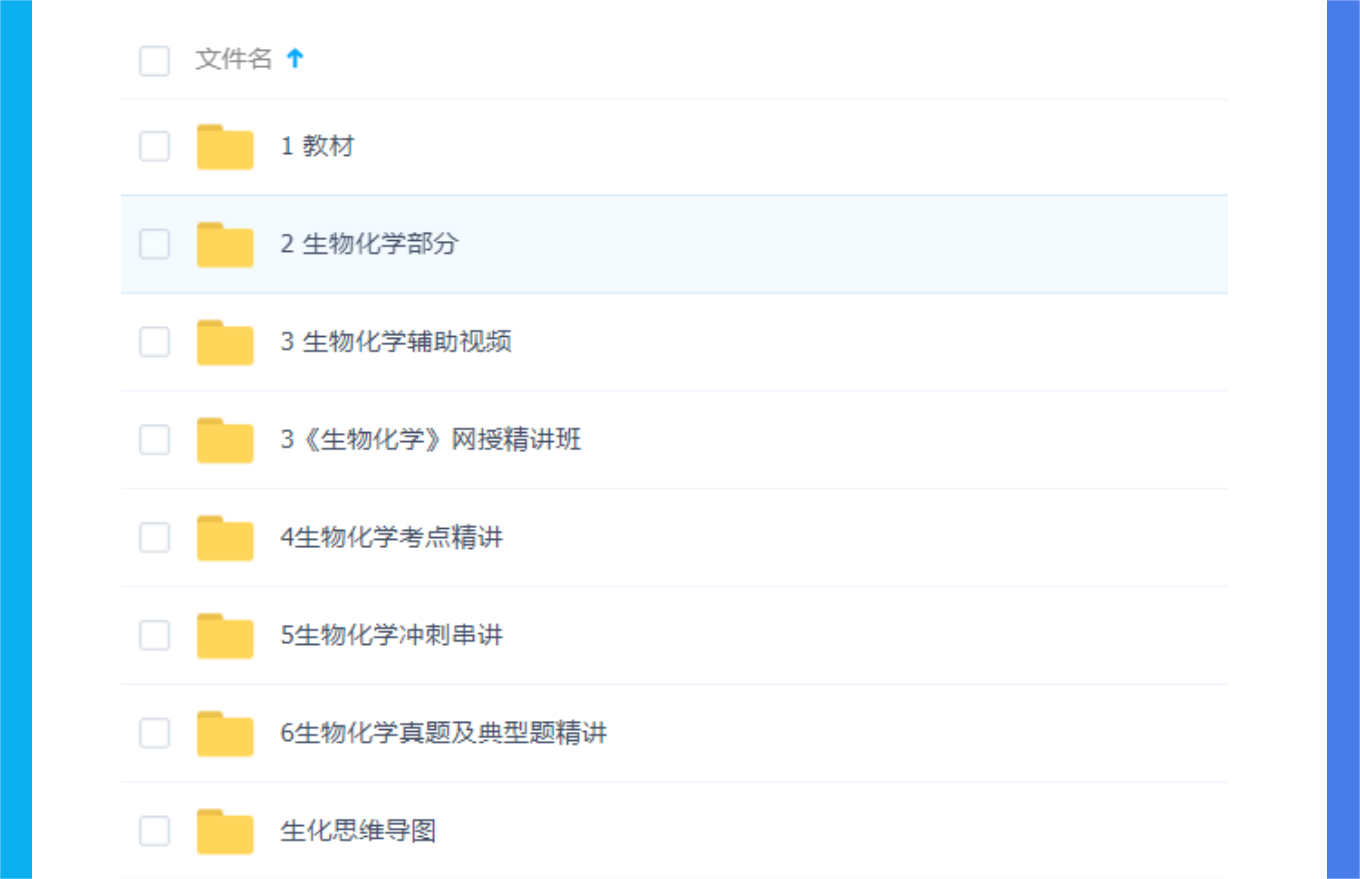Open the folder icon for 1 教材
Image resolution: width=1360 pixels, height=879 pixels.
point(225,147)
